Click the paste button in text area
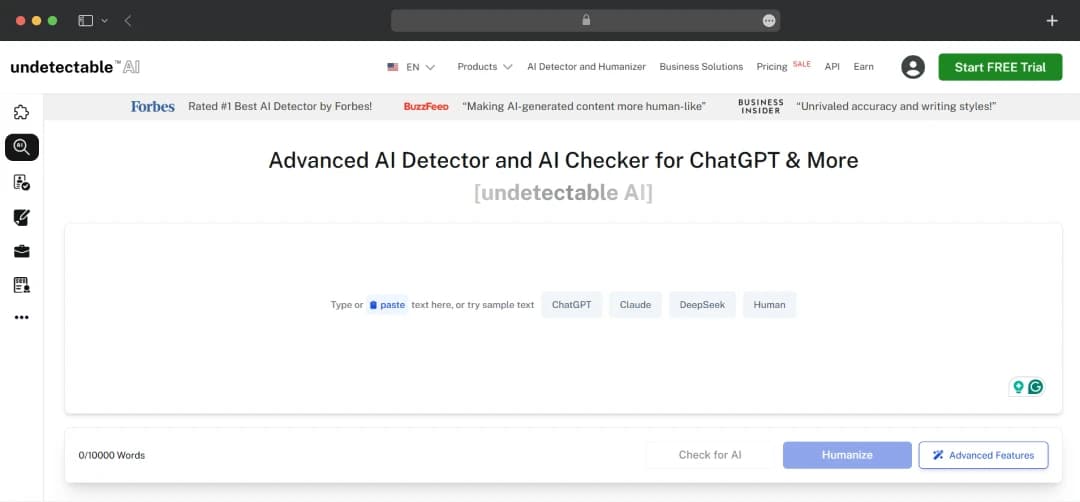This screenshot has width=1080, height=502. tap(387, 305)
